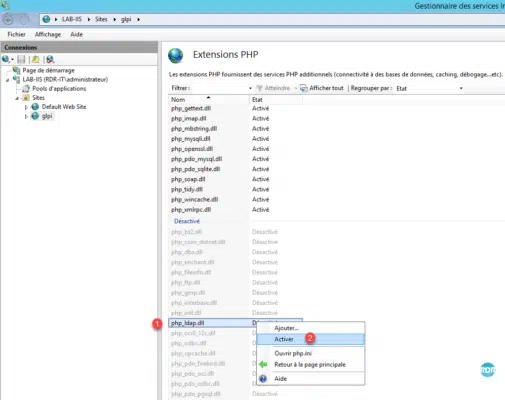Collapse the Sites tree node
The height and width of the screenshot is (400, 505).
tap(17, 98)
